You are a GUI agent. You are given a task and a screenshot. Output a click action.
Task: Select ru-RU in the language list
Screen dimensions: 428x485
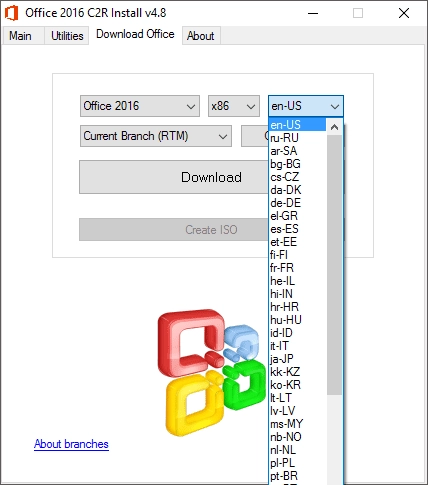click(x=297, y=138)
